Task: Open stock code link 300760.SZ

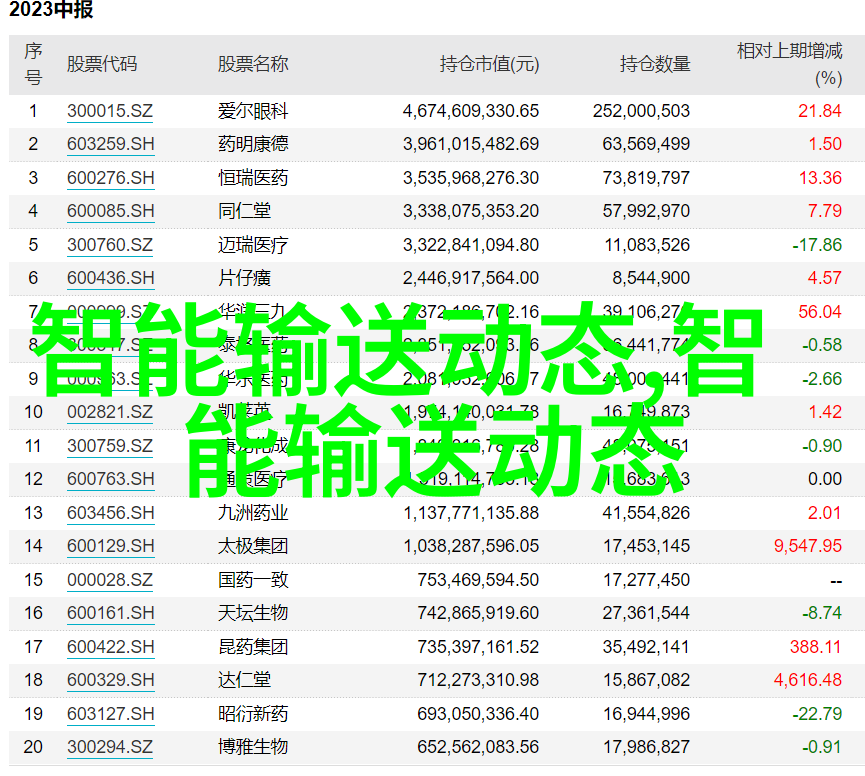Action: coord(110,245)
